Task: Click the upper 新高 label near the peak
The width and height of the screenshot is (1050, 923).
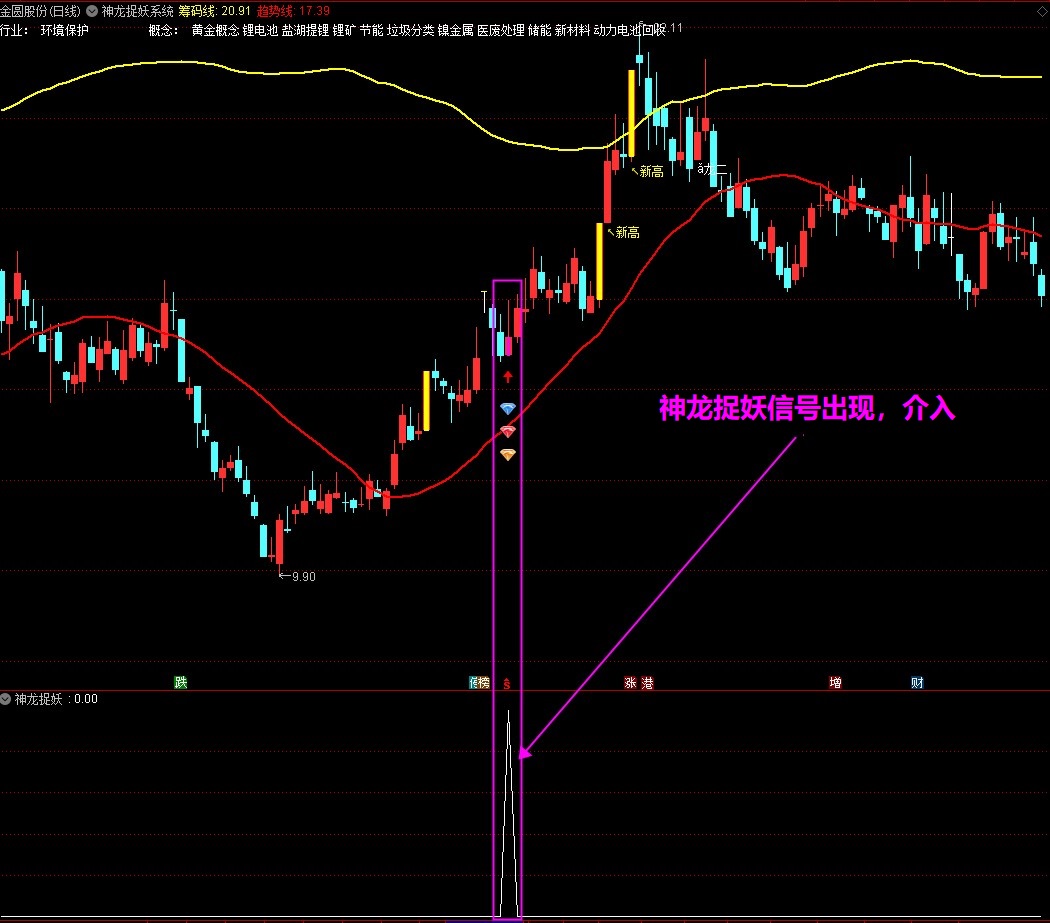Action: [x=652, y=171]
